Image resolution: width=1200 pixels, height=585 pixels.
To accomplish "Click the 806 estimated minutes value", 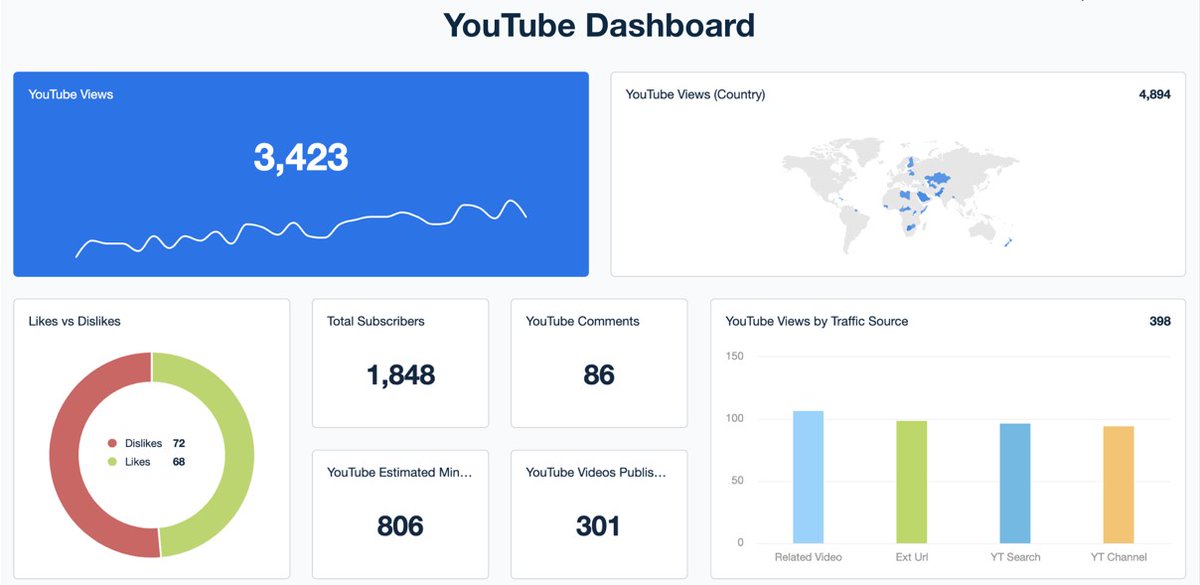I will [x=400, y=526].
